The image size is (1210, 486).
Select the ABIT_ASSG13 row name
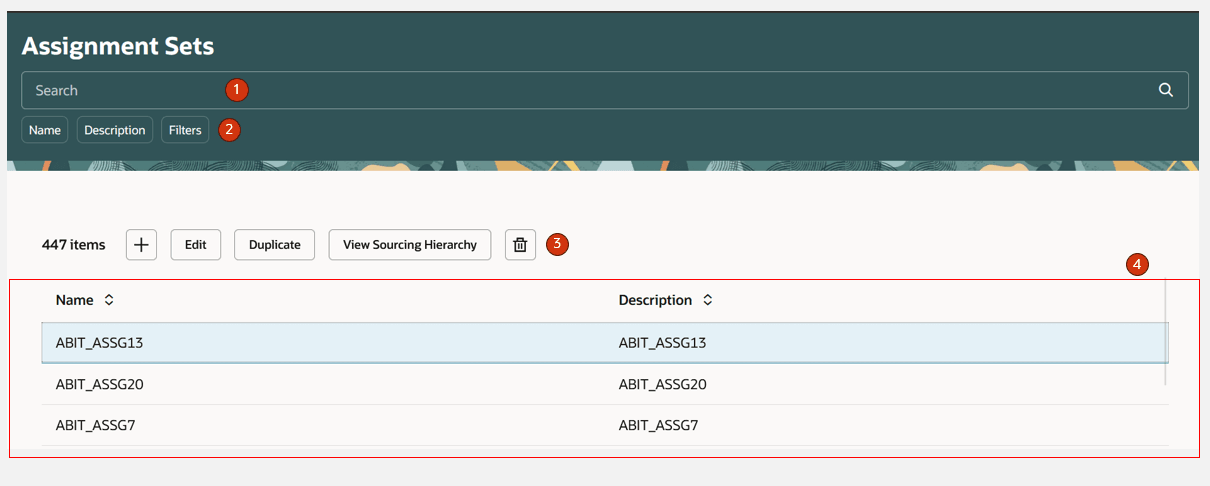100,343
